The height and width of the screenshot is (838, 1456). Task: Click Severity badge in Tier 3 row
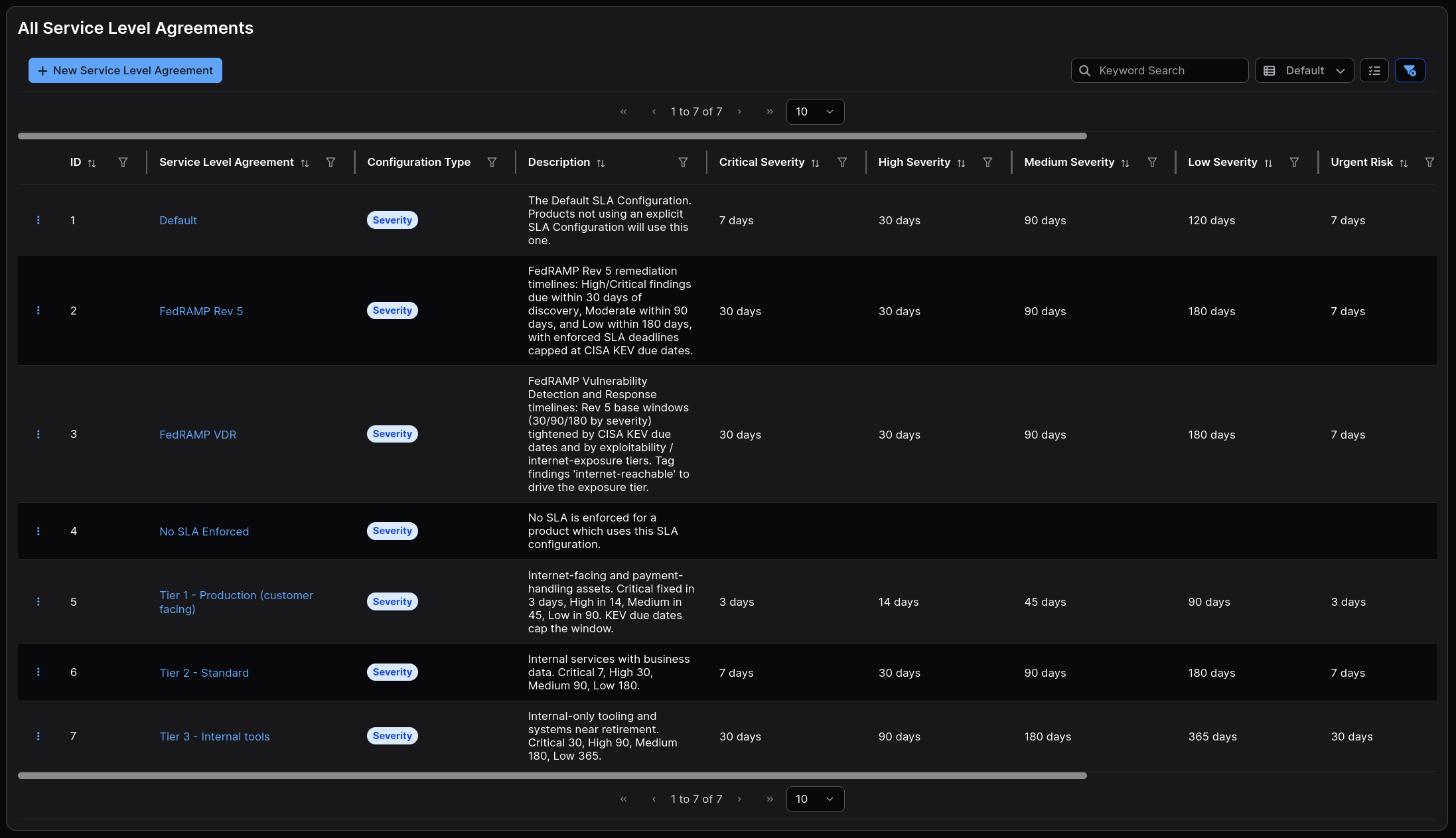(x=392, y=736)
